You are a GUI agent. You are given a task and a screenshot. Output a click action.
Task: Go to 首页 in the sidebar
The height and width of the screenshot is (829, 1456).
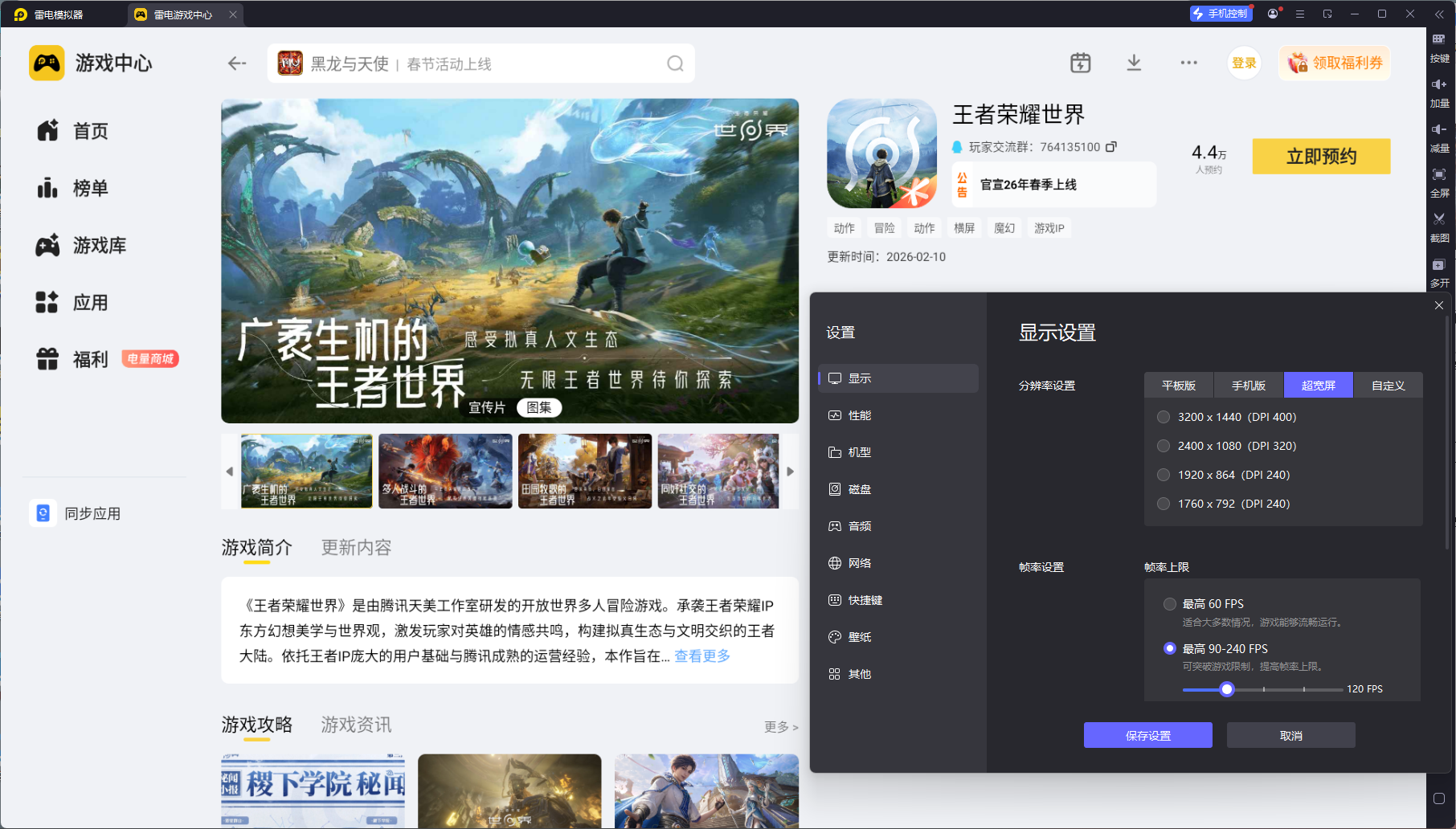(72, 131)
